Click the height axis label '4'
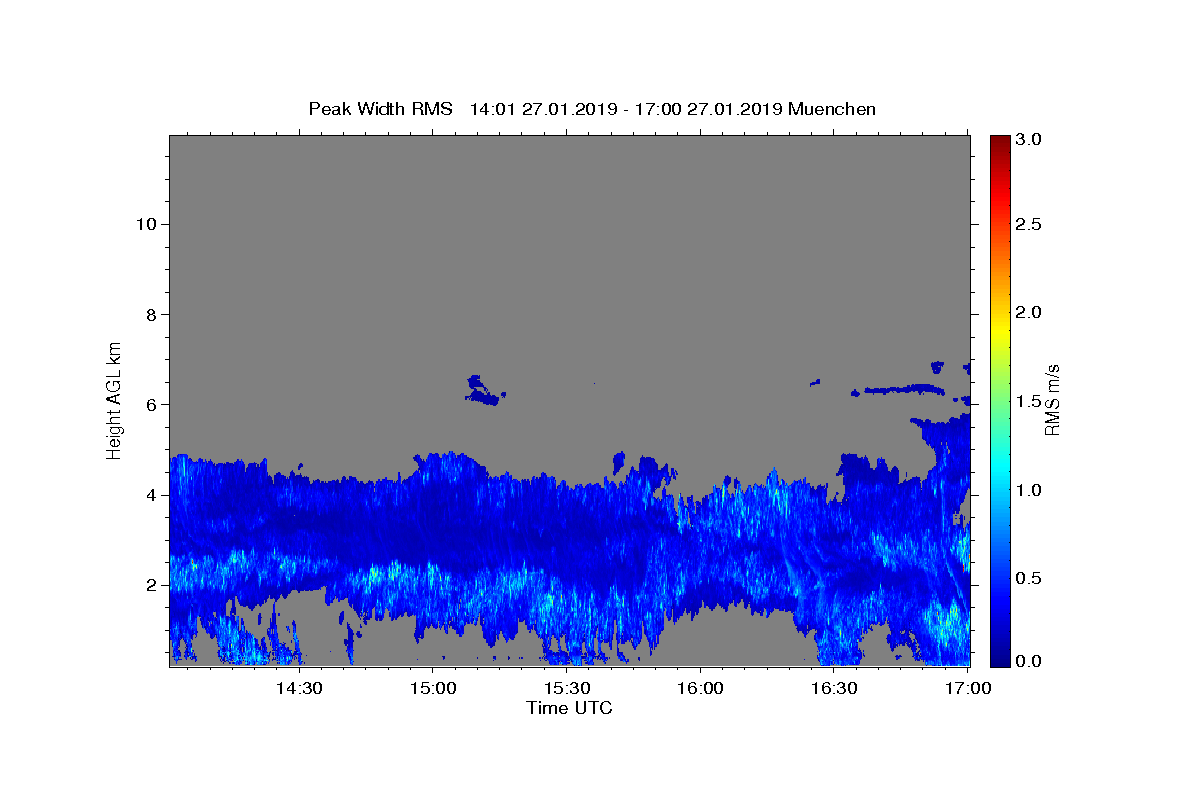The height and width of the screenshot is (800, 1200). 149,495
